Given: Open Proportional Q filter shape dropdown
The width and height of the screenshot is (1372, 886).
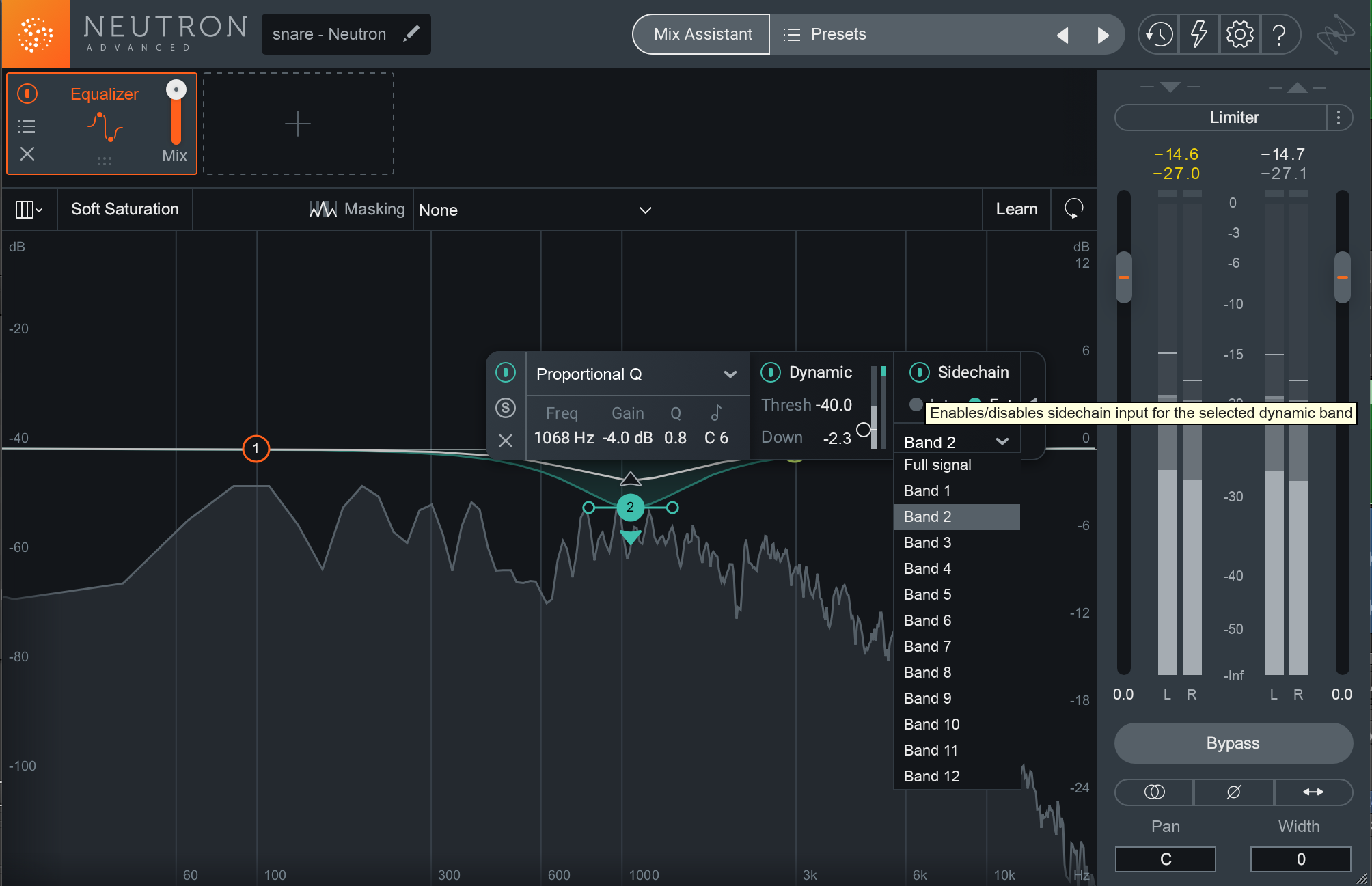Looking at the screenshot, I should [x=636, y=374].
